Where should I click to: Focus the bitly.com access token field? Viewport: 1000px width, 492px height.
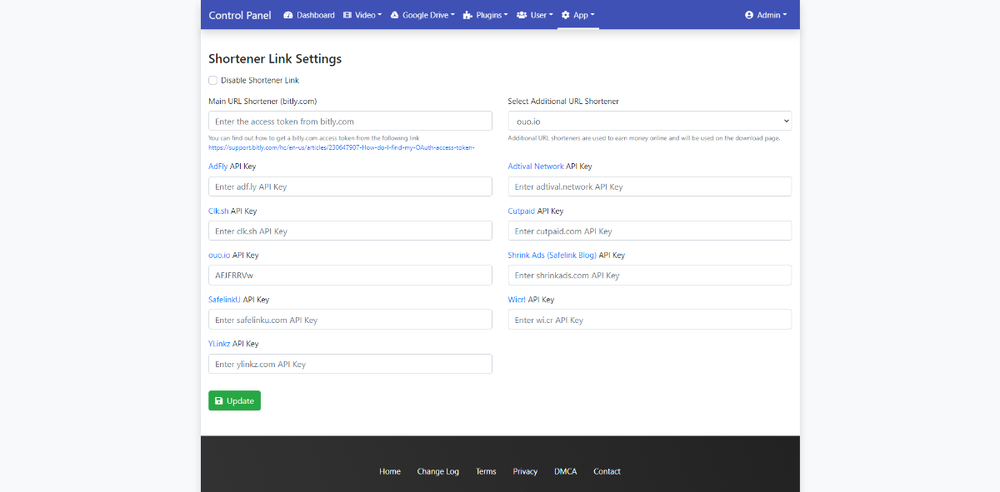pos(350,121)
